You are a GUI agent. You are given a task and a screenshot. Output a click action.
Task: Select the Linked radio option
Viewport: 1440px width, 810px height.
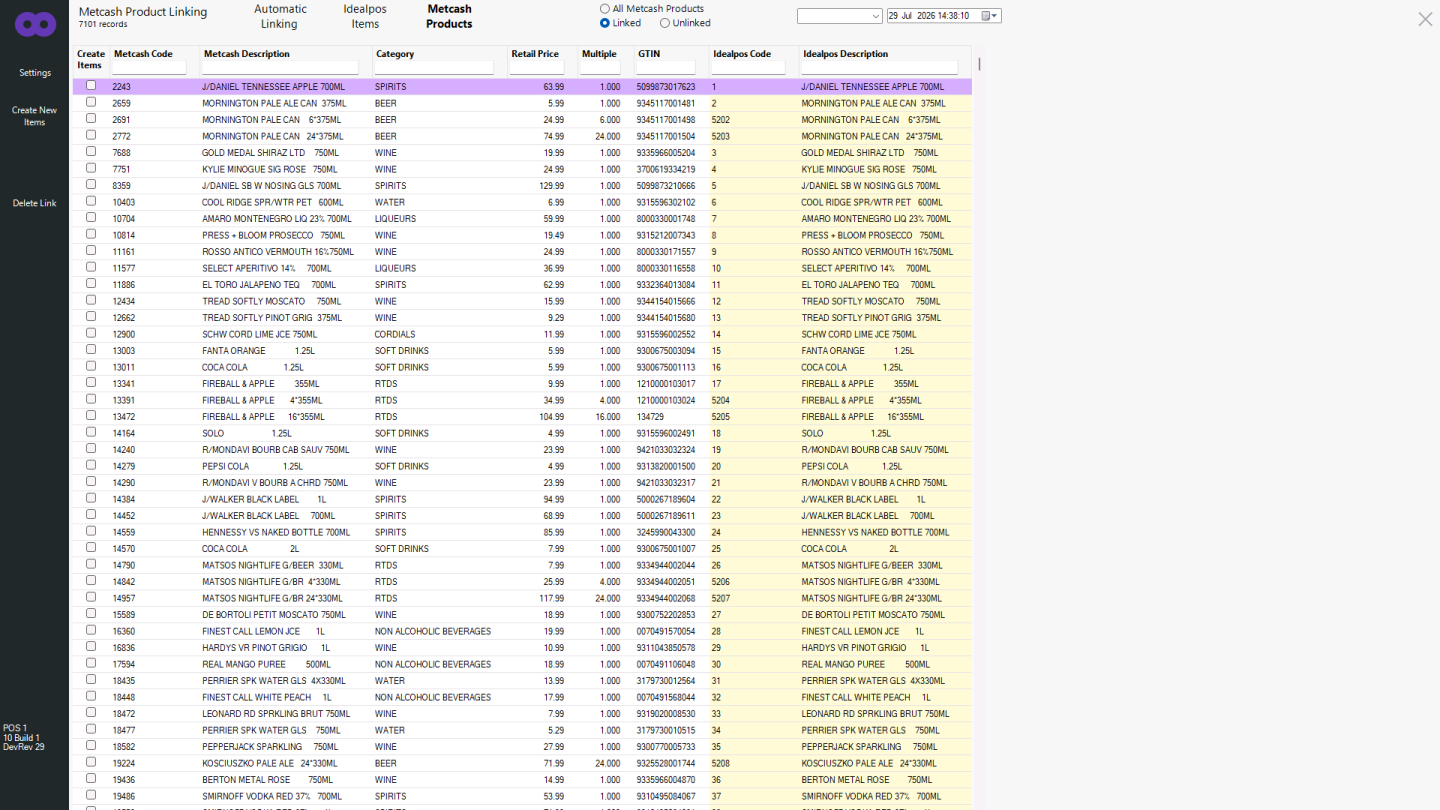coord(605,23)
